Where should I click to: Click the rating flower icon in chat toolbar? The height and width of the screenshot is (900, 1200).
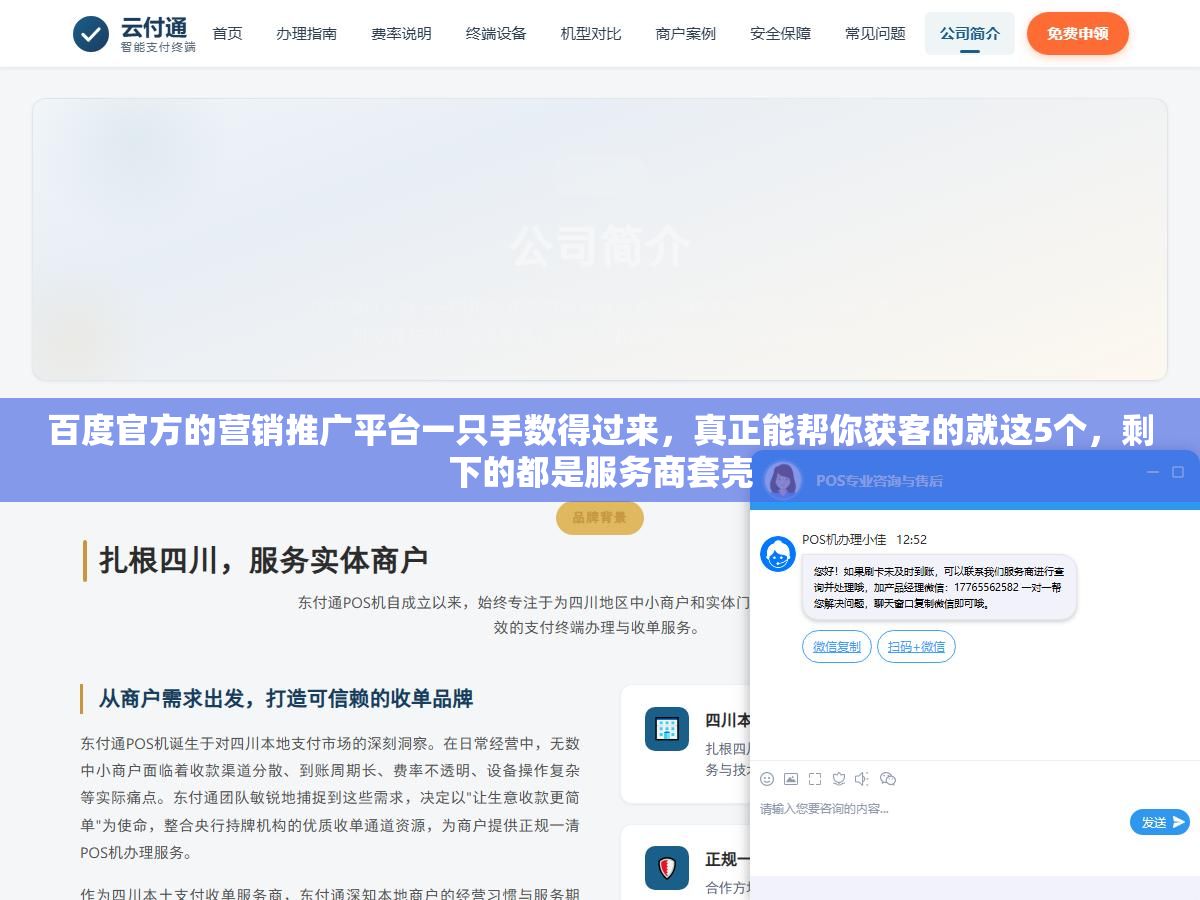839,779
